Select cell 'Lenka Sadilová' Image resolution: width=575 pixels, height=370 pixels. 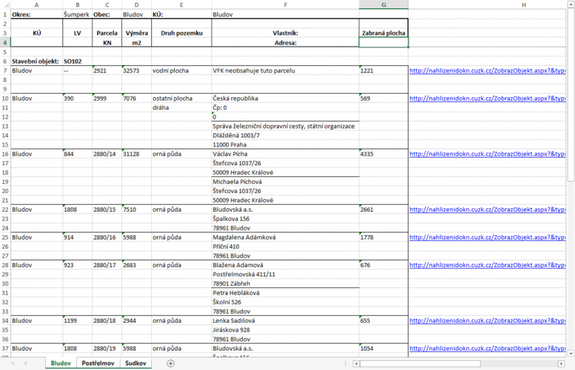pos(285,320)
